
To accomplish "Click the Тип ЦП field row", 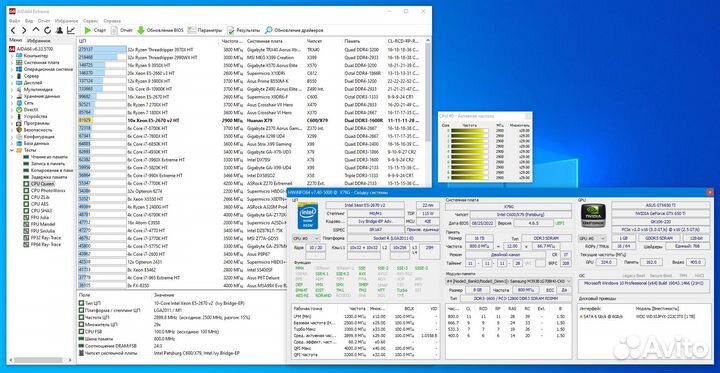I will 181,304.
